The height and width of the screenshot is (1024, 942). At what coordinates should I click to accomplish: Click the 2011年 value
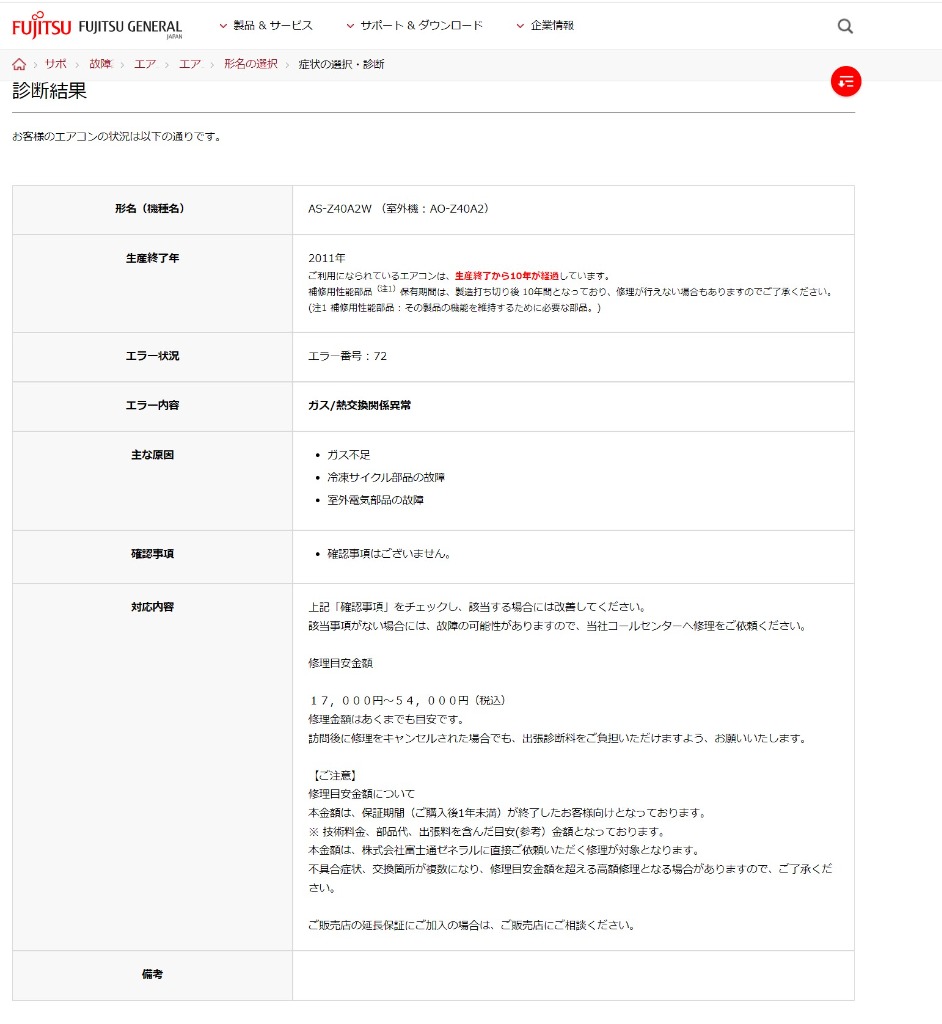[327, 259]
